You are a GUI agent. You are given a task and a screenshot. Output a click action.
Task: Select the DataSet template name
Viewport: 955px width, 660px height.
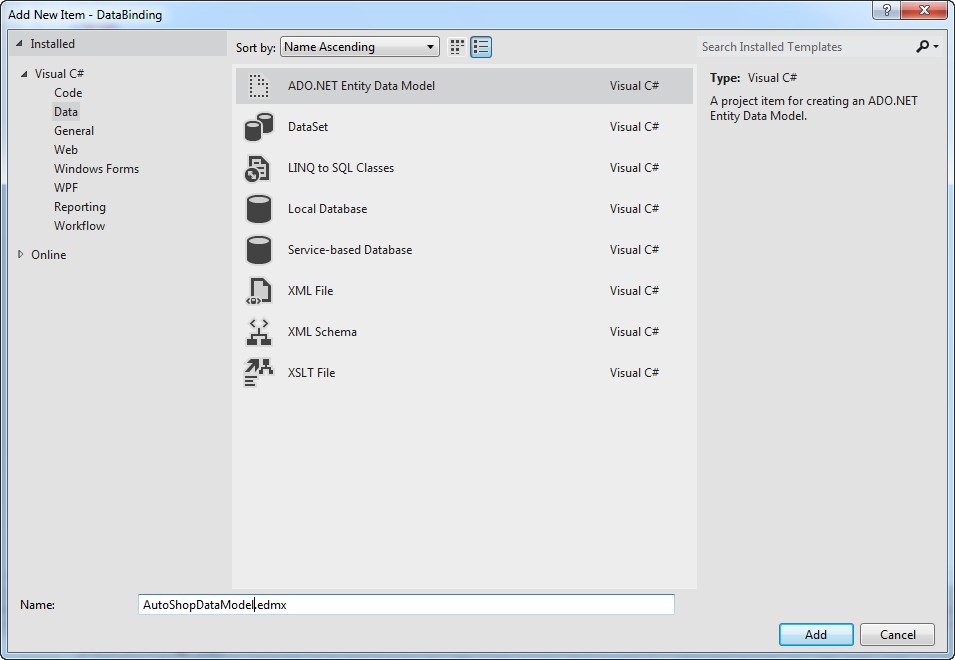coord(308,127)
